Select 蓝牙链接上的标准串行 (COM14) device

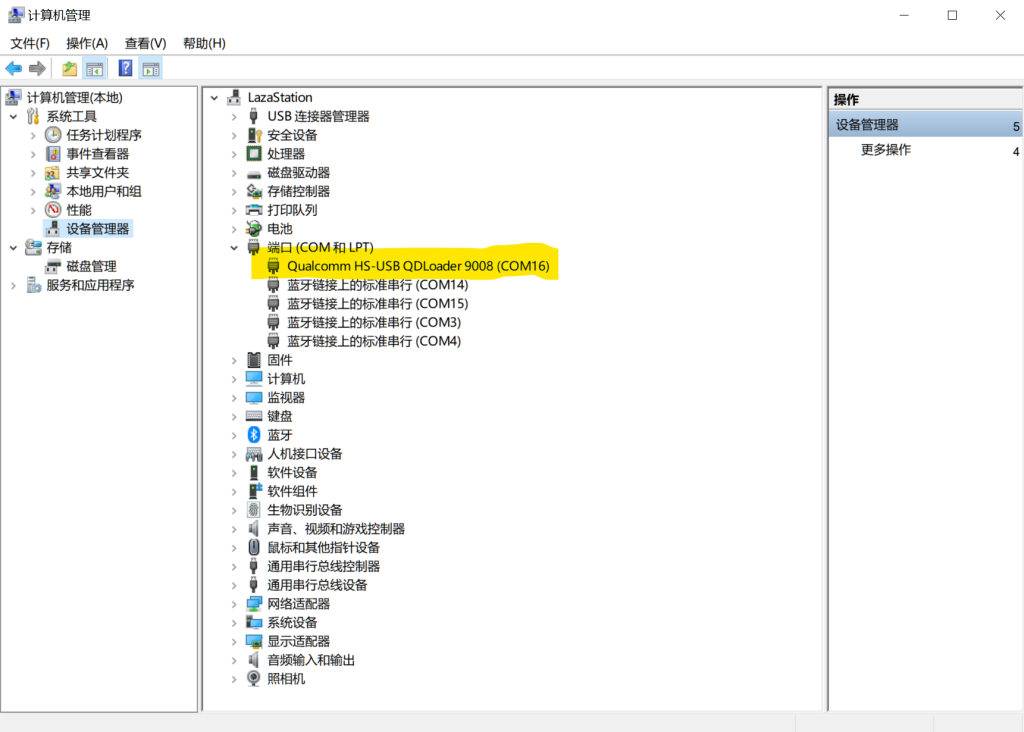377,285
